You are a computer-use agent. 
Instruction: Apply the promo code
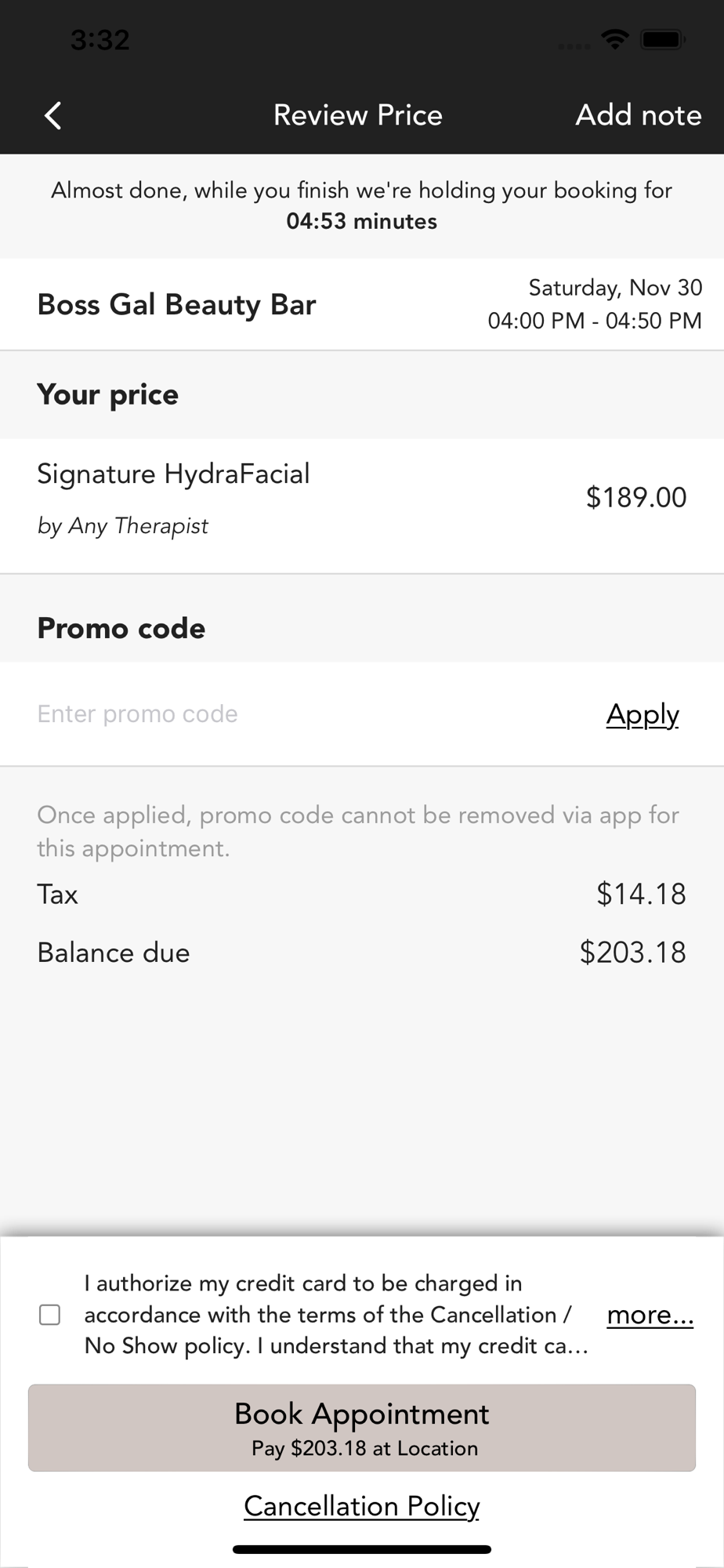(x=642, y=714)
